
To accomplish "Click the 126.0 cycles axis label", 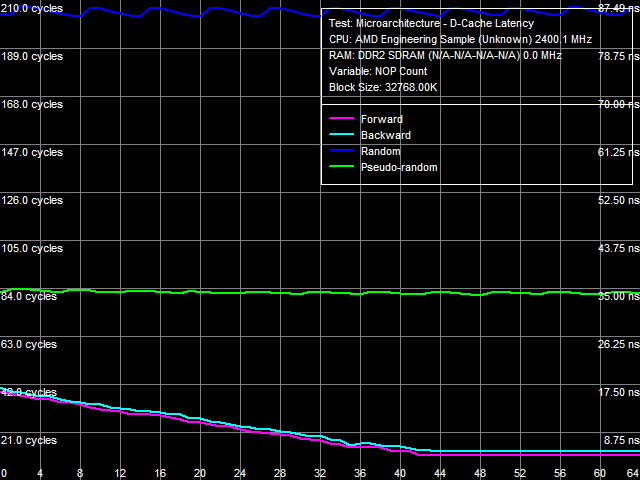I will pos(32,200).
